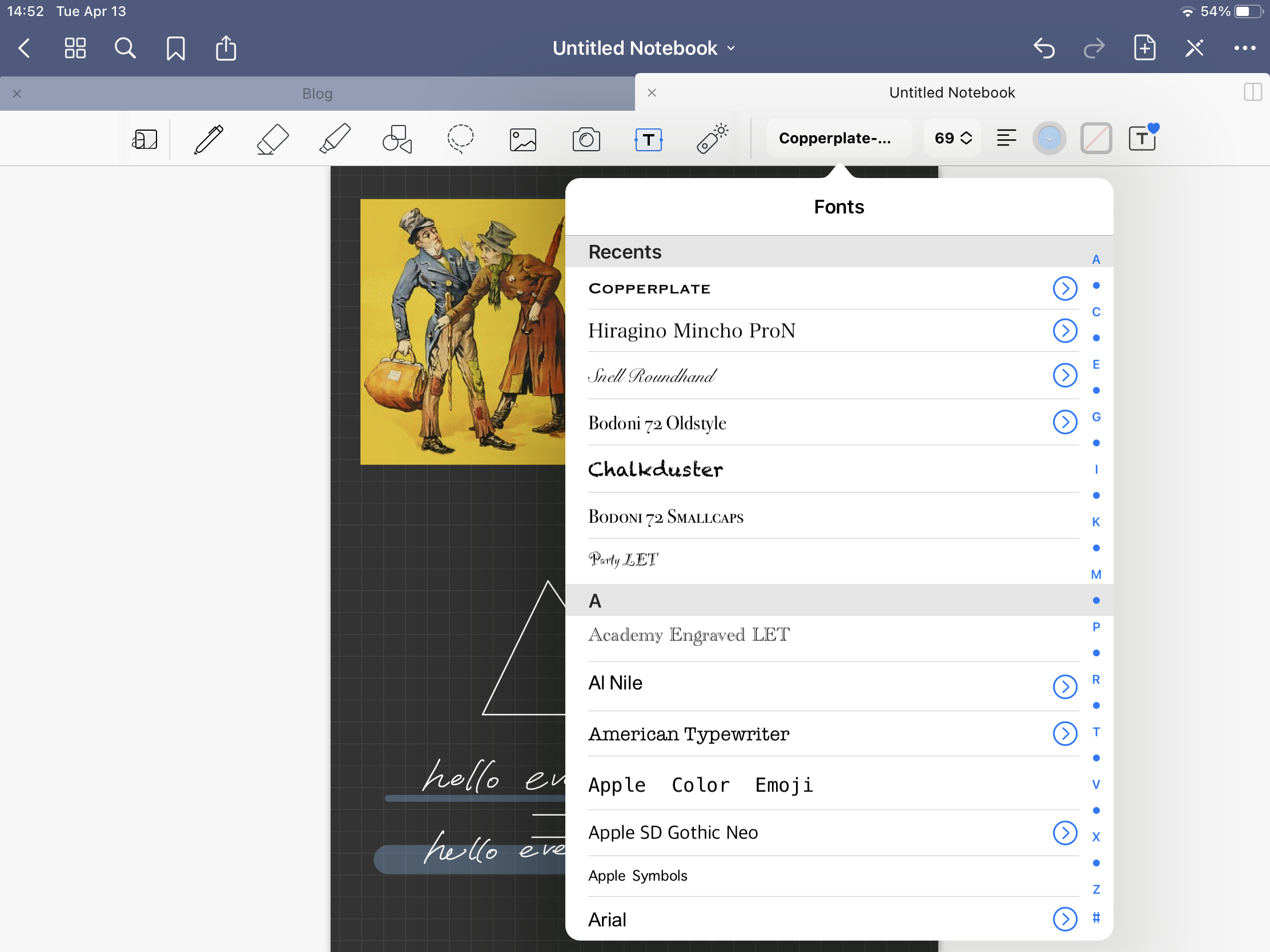Switch to the Blog tab
1270x952 pixels.
point(317,94)
